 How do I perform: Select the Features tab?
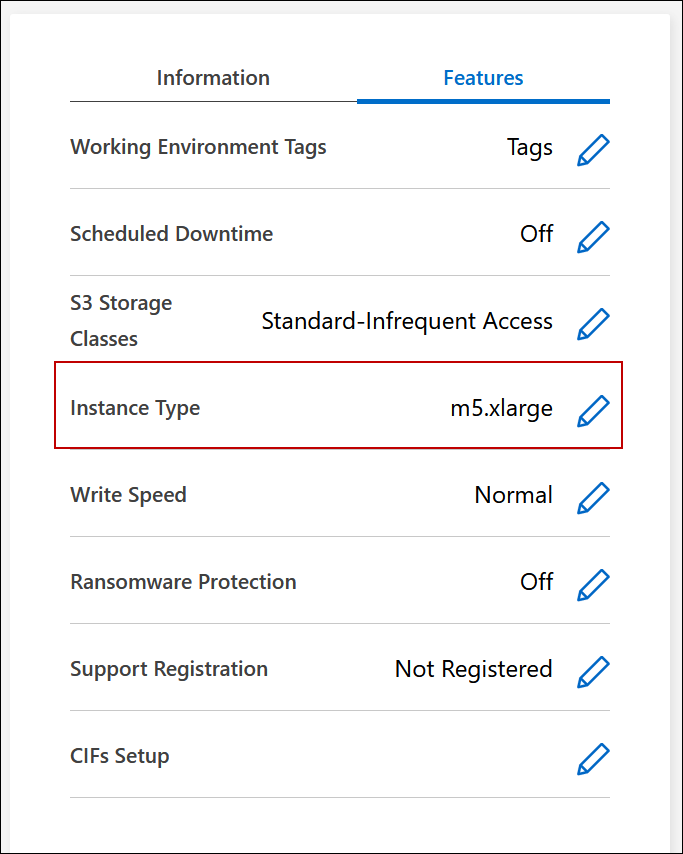(x=483, y=78)
